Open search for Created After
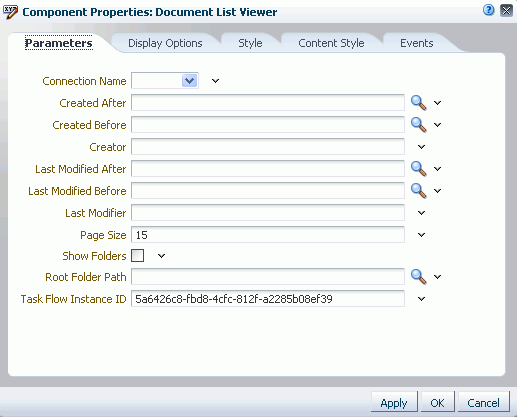The width and height of the screenshot is (517, 417). (418, 103)
